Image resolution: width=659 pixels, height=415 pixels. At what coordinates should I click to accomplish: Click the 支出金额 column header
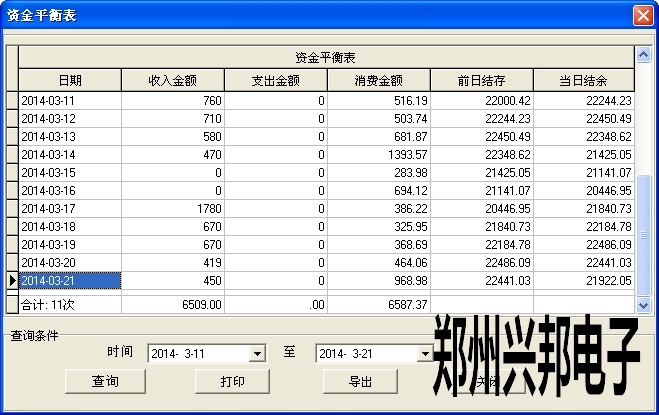click(x=276, y=80)
